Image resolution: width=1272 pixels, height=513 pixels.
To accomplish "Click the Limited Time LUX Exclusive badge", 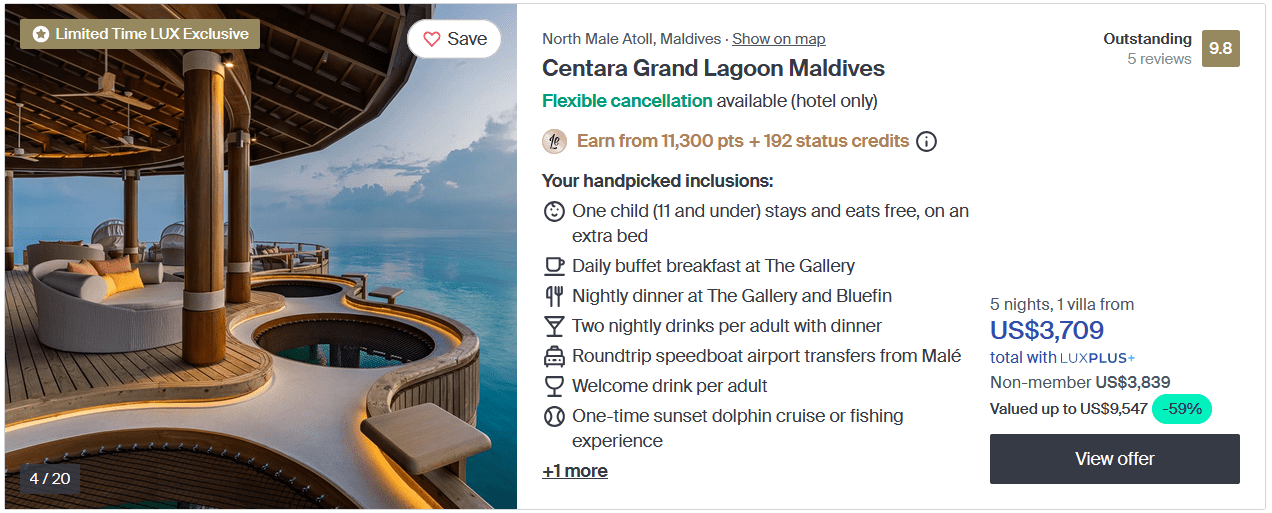I will 140,34.
